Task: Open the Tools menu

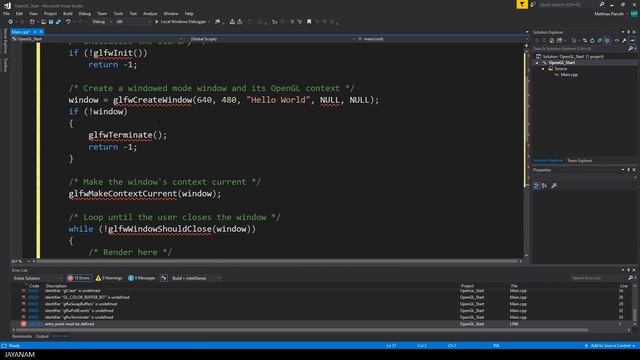Action: [118, 13]
